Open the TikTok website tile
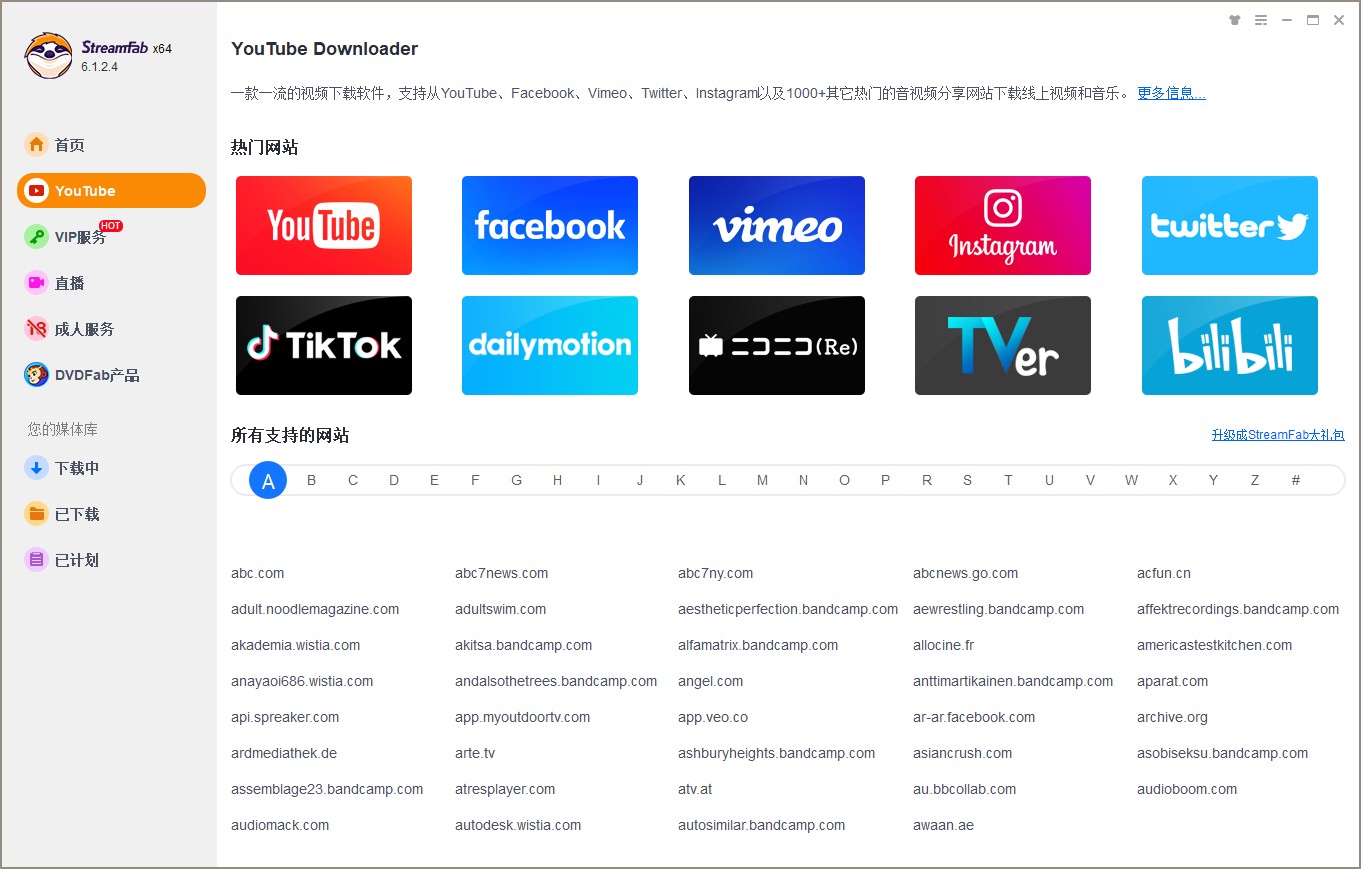Screen dimensions: 1361x869 (324, 345)
